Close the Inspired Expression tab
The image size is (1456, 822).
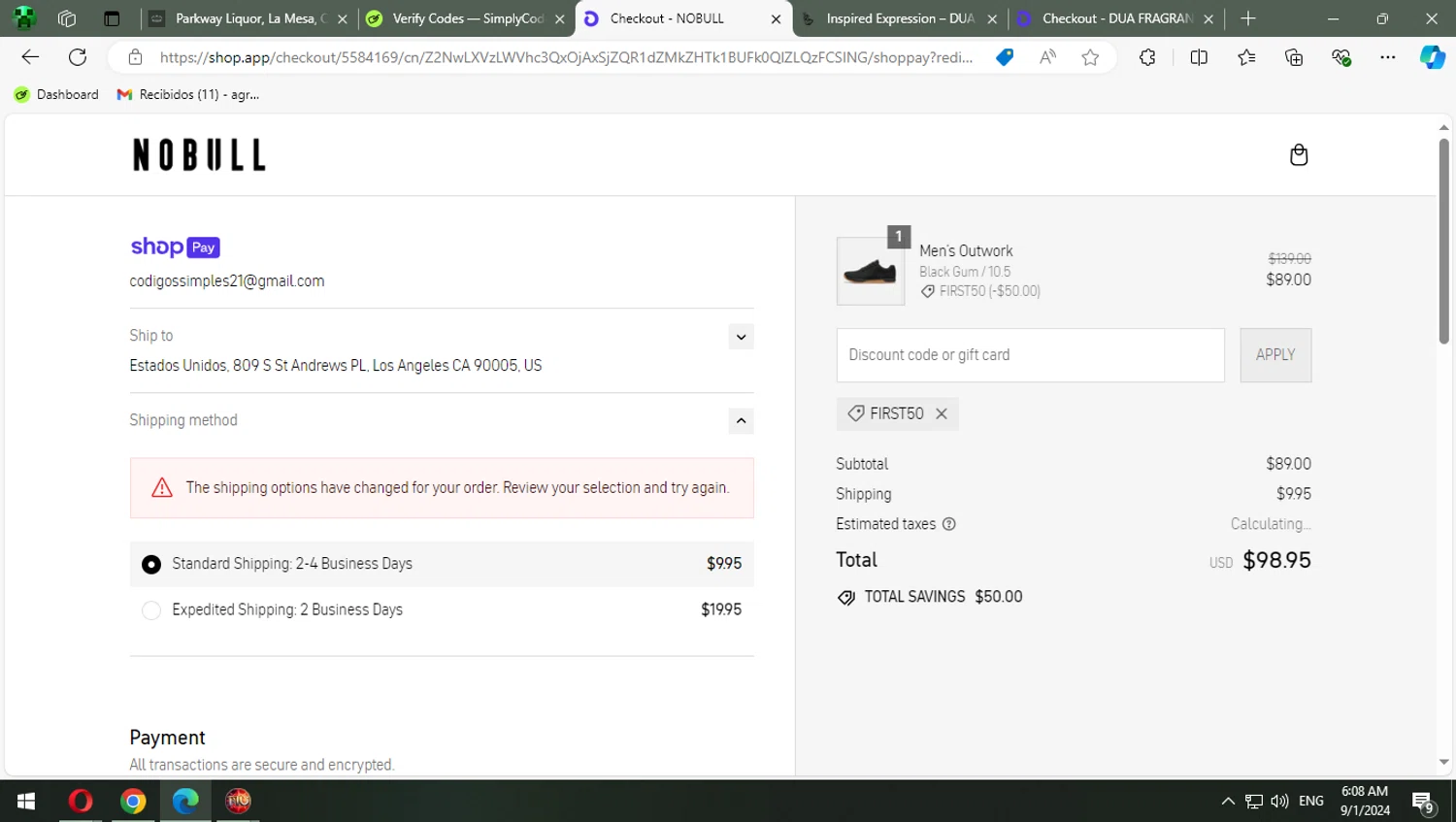coord(992,18)
